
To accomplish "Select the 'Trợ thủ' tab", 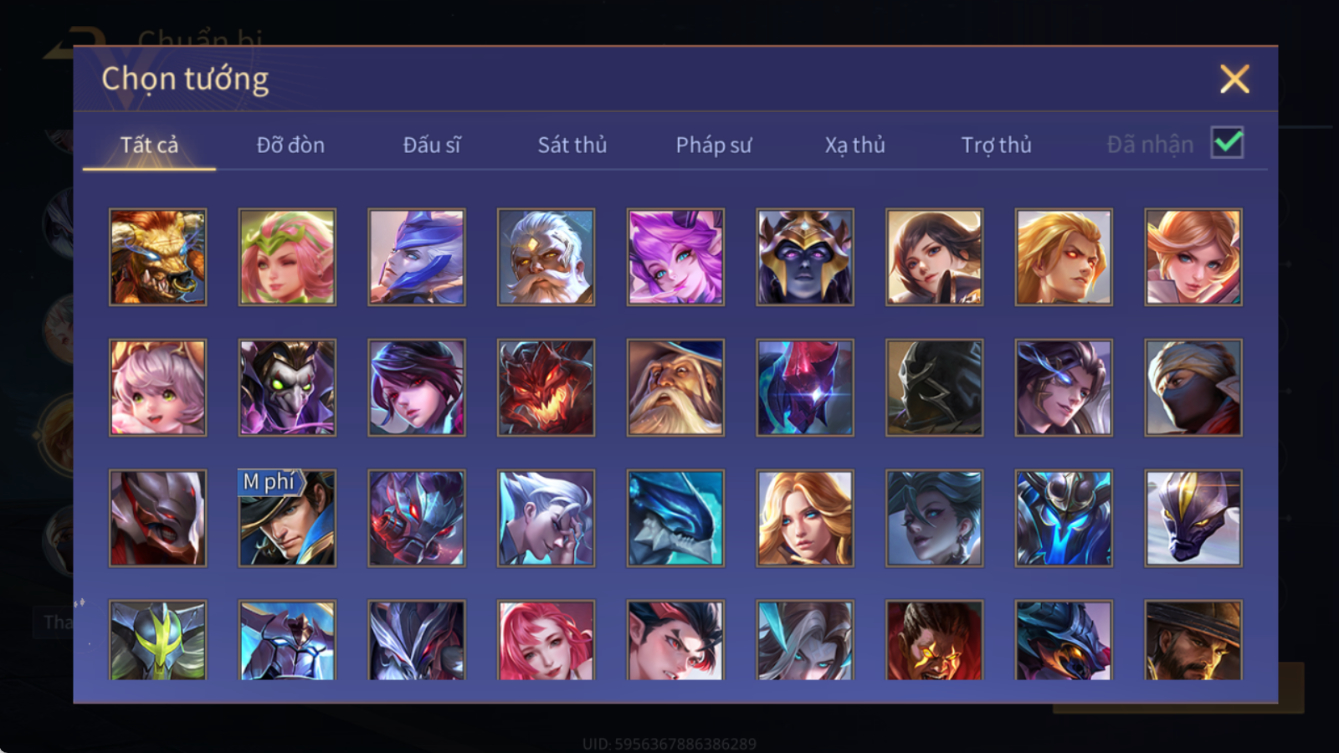I will (x=996, y=145).
